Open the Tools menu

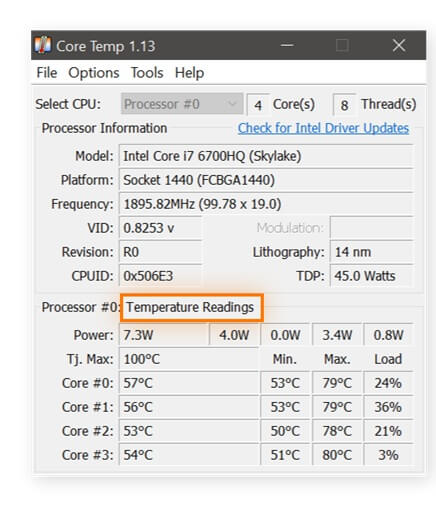pyautogui.click(x=147, y=73)
